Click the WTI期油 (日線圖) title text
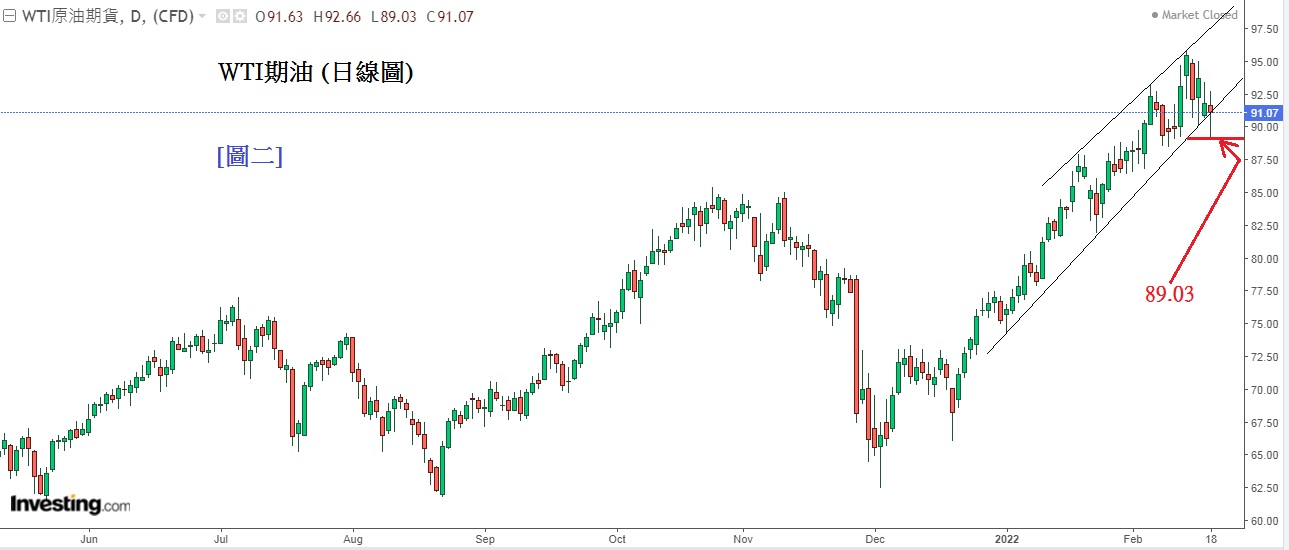 click(315, 73)
